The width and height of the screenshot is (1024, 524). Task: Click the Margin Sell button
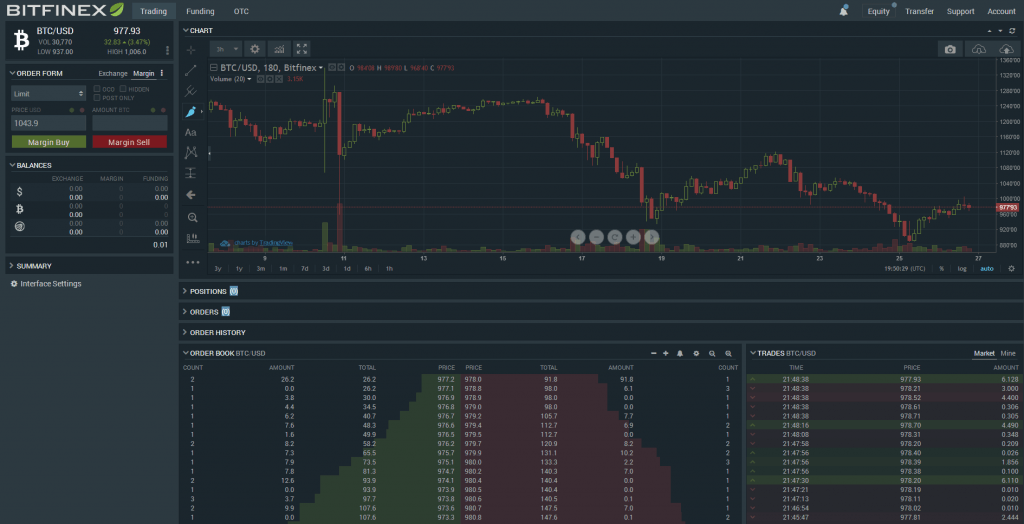[x=129, y=142]
